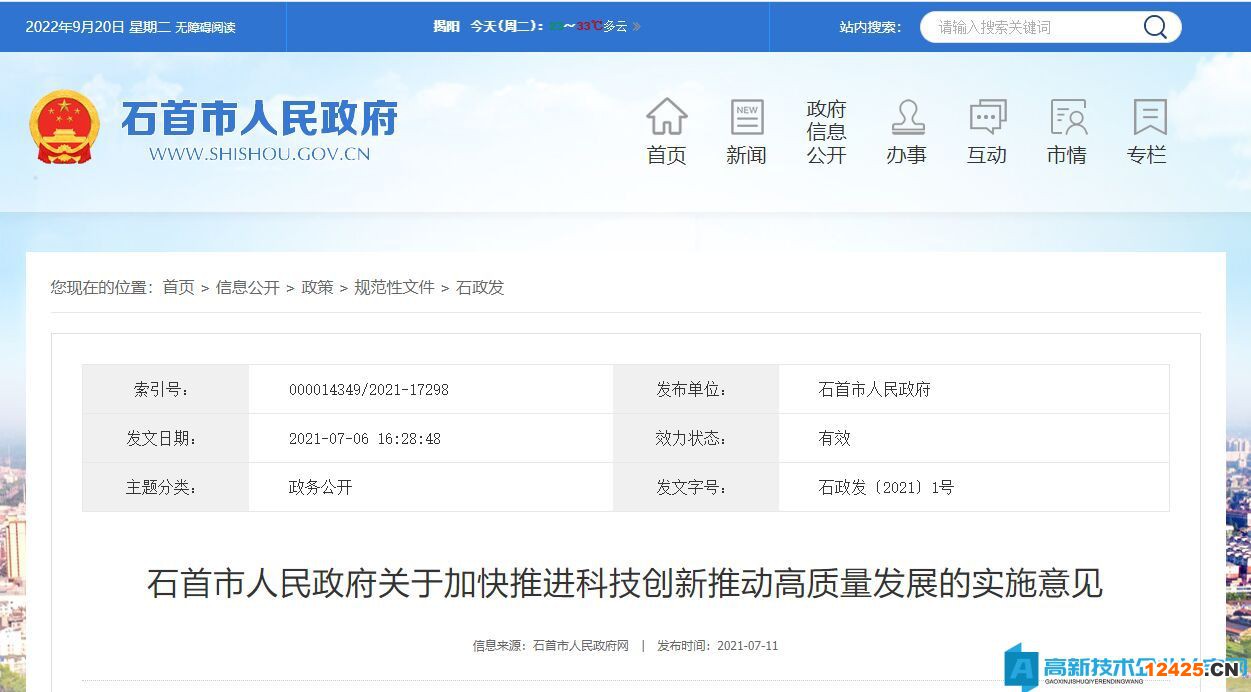This screenshot has width=1251, height=692.
Task: Select the 政策 breadcrumb link
Action: (x=318, y=287)
